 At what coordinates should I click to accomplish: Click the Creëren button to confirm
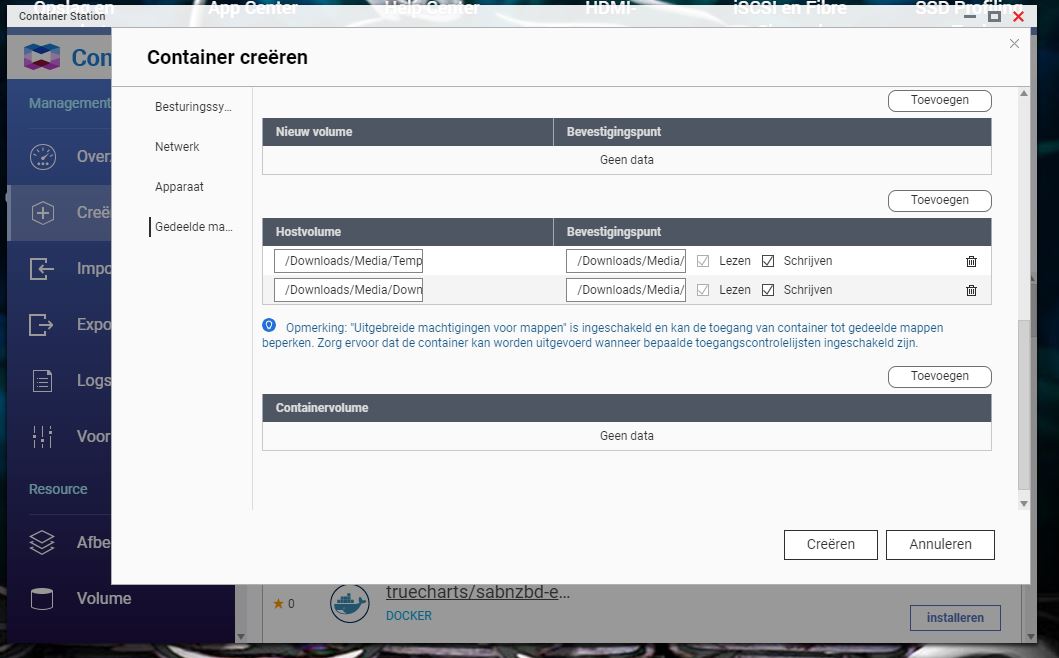(830, 544)
